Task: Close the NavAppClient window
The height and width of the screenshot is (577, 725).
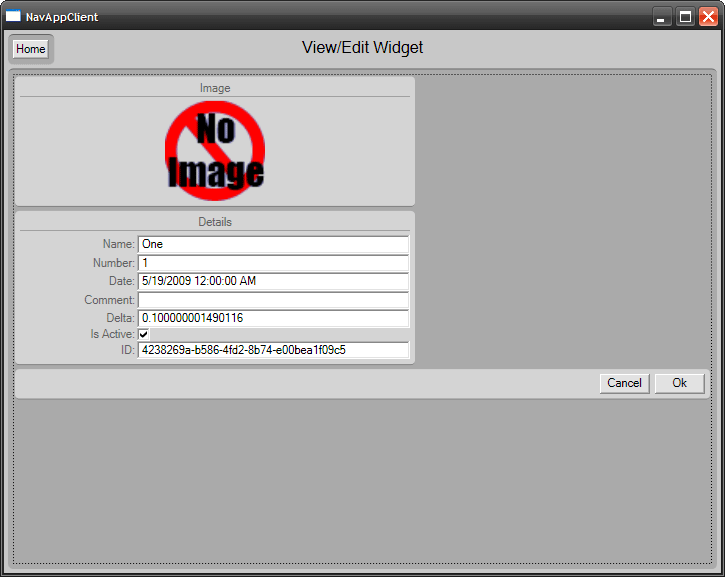Action: click(708, 17)
